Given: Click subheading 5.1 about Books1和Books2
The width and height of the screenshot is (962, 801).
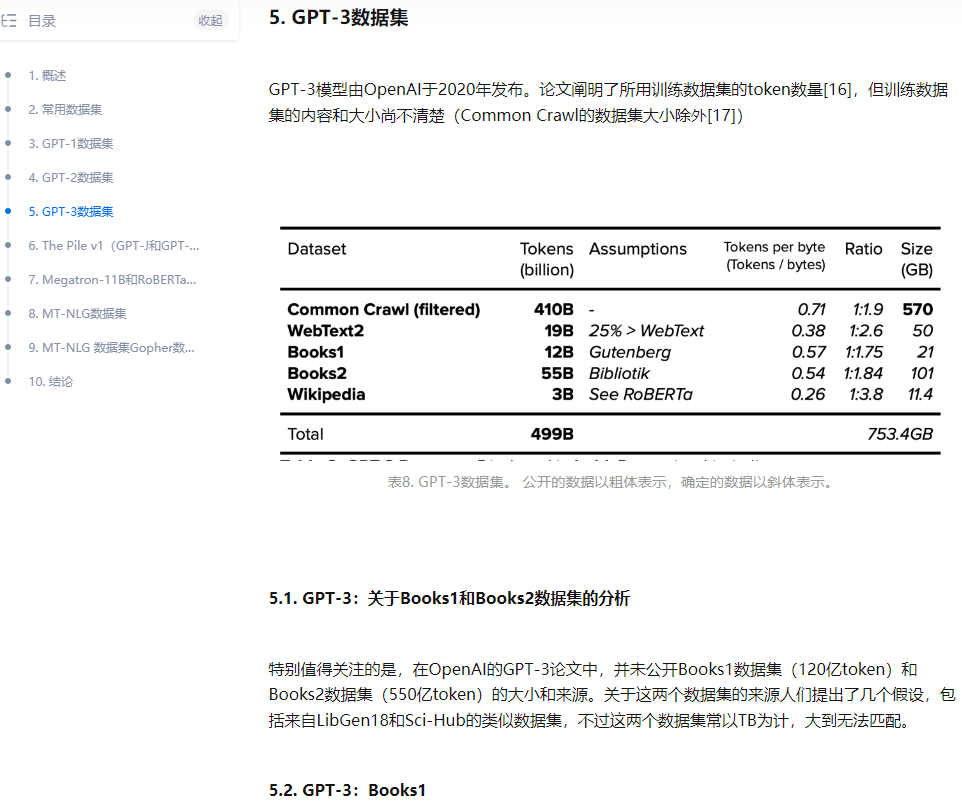Looking at the screenshot, I should [x=449, y=599].
